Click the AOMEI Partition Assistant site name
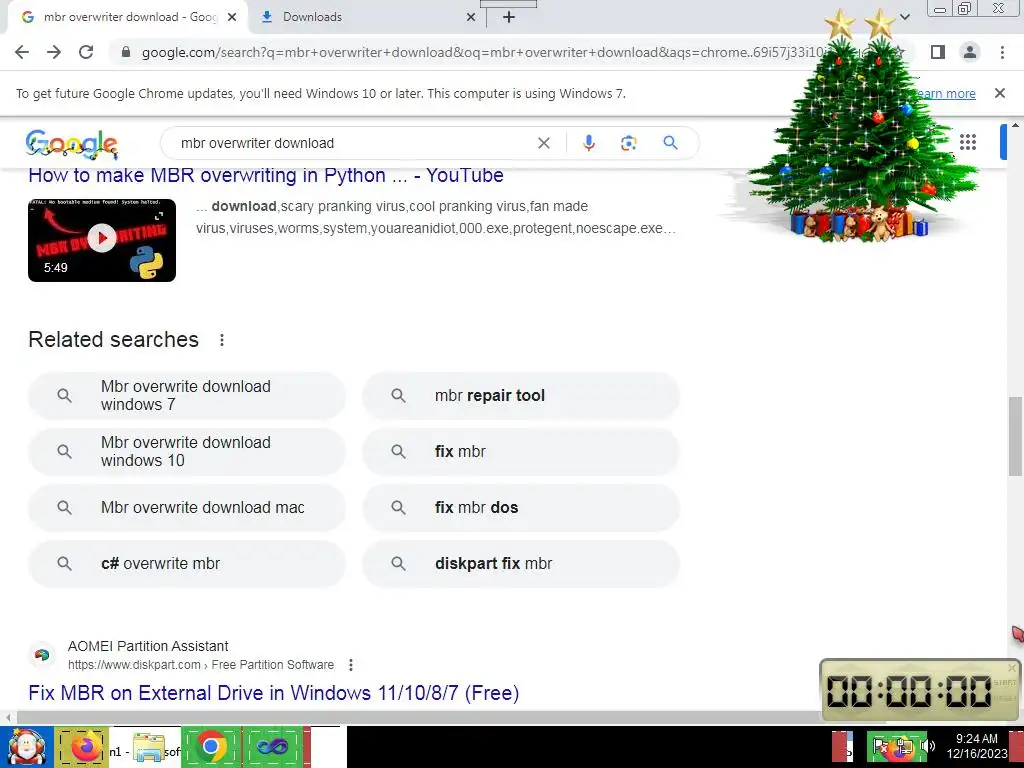The image size is (1024, 768). pos(148,646)
